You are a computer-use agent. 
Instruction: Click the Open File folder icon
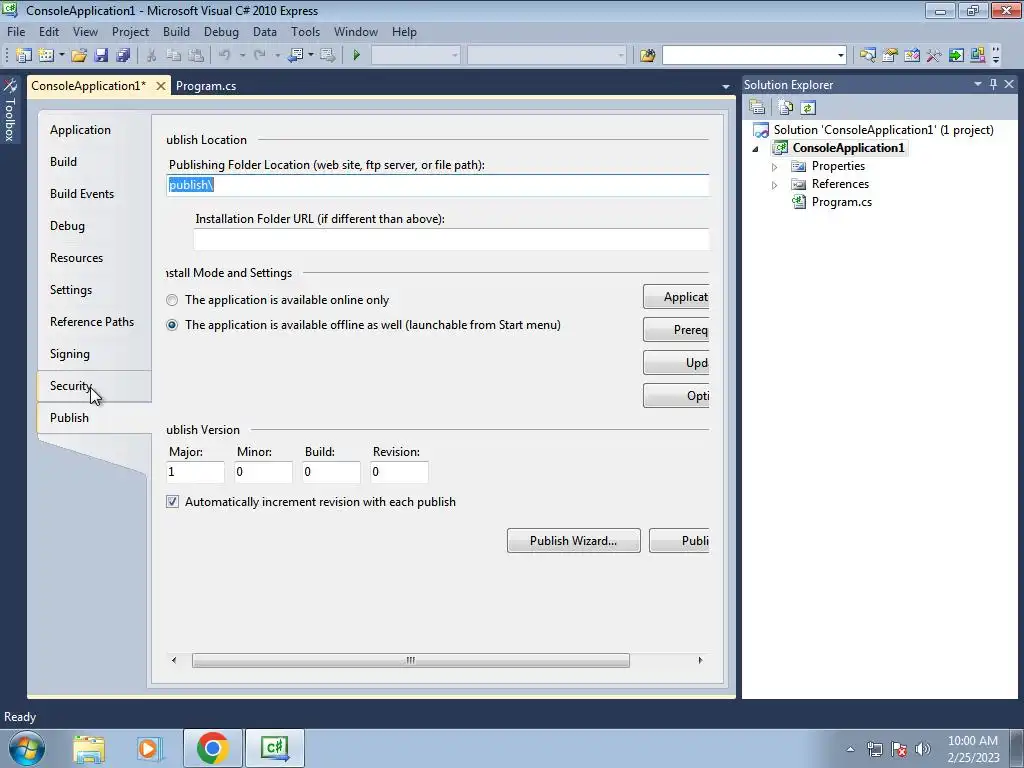79,55
